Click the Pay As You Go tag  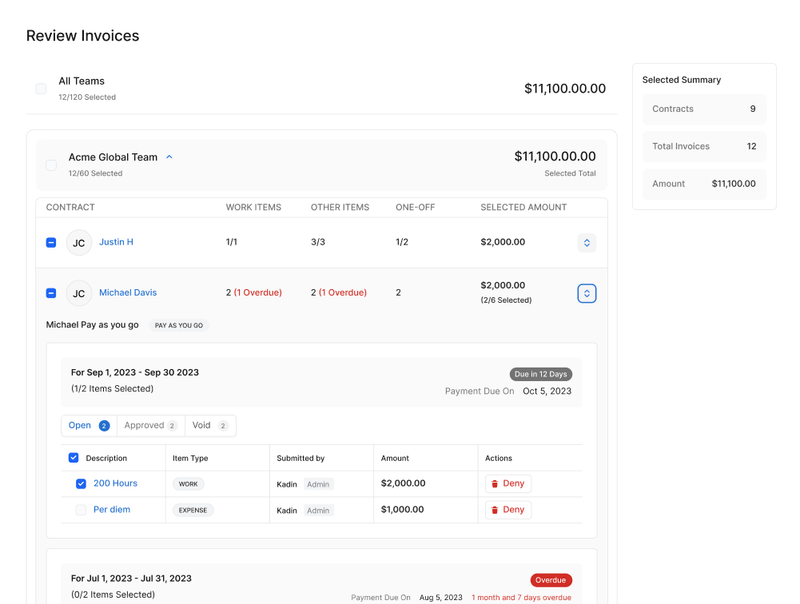[179, 326]
